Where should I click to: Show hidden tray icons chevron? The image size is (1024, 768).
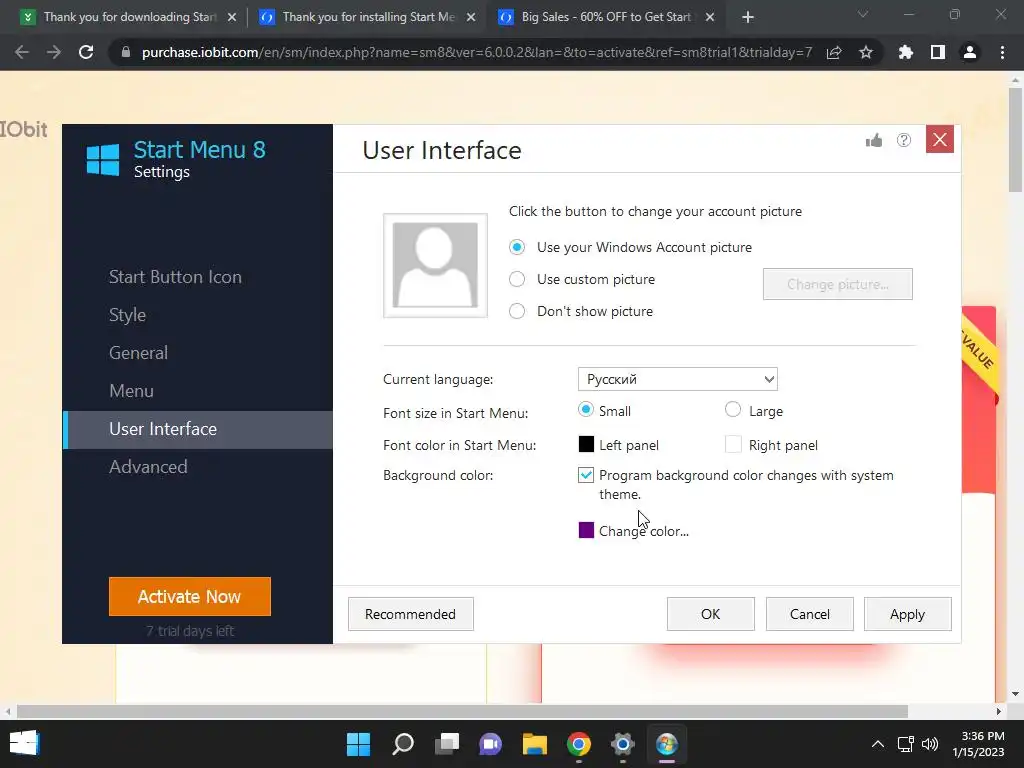coord(878,744)
